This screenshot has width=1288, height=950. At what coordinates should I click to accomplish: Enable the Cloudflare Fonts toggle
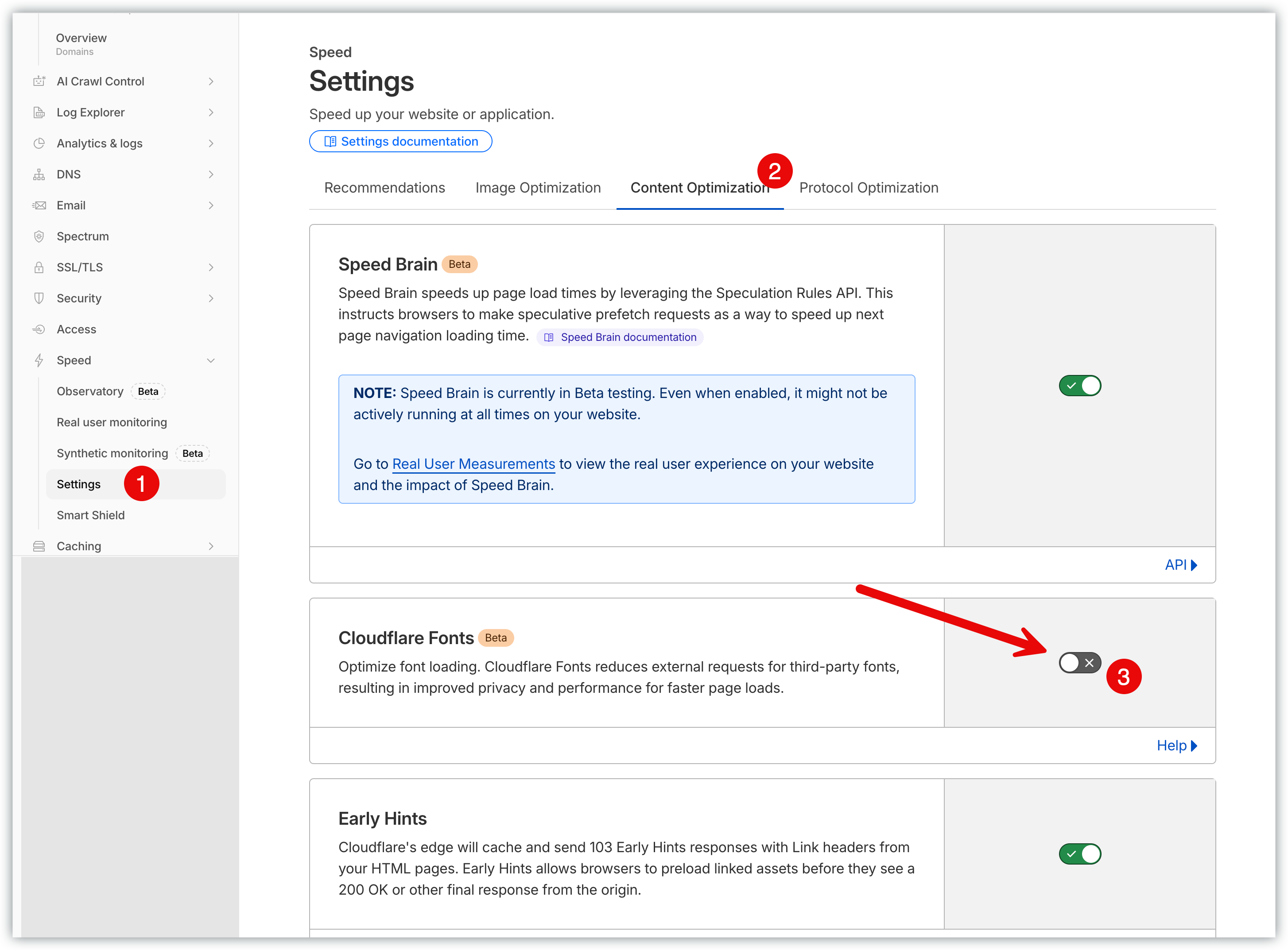pos(1080,663)
